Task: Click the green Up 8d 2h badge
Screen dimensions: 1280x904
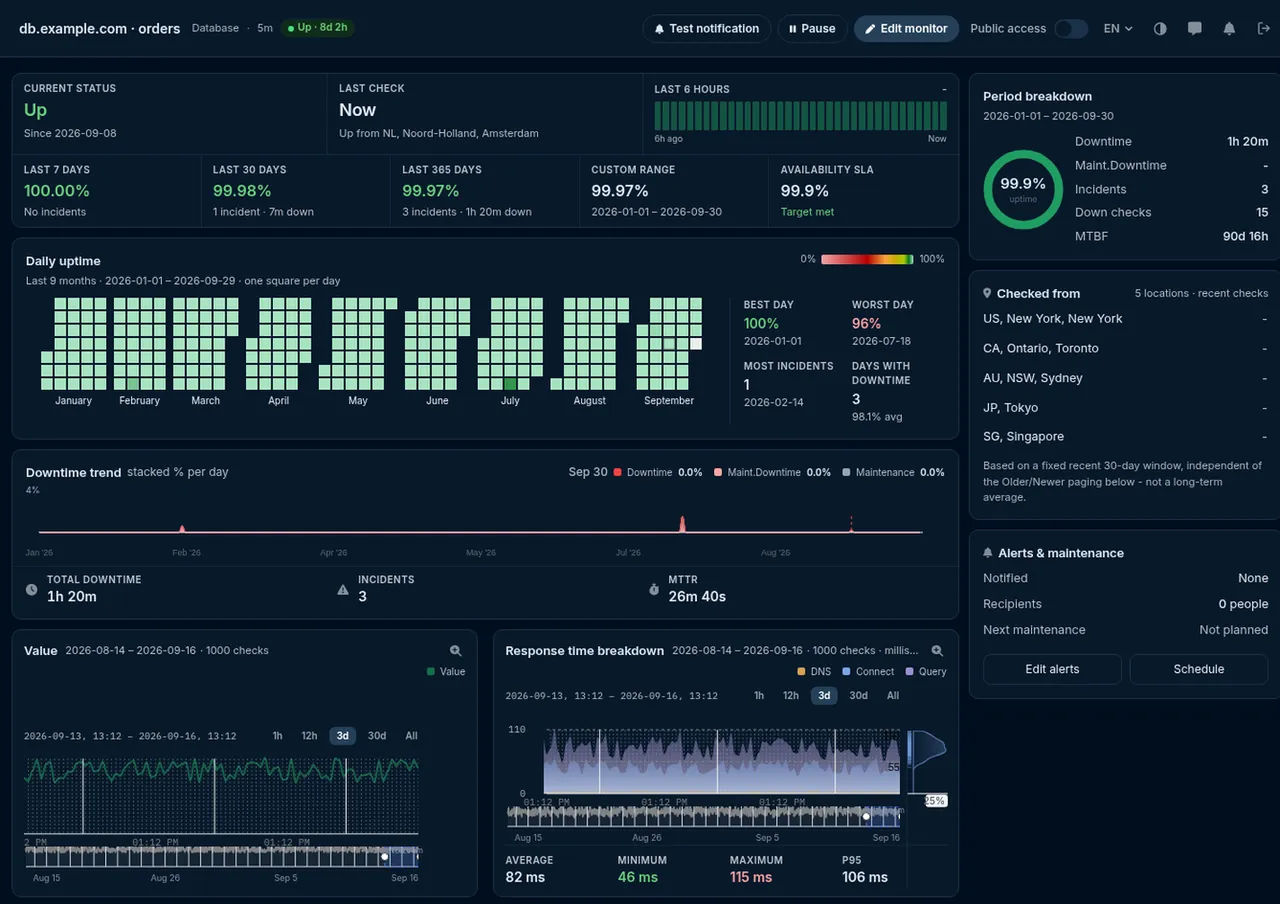Action: point(317,28)
